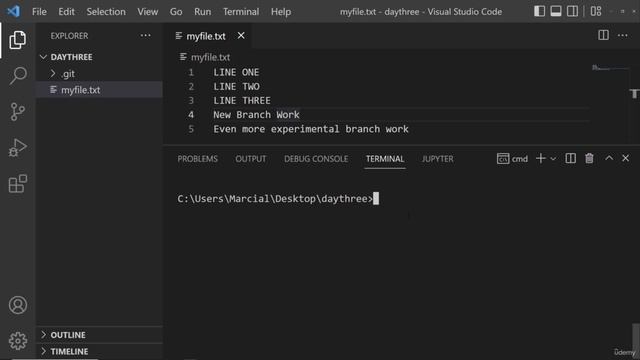Click line number 5 in the gutter
640x360 pixels.
191,129
